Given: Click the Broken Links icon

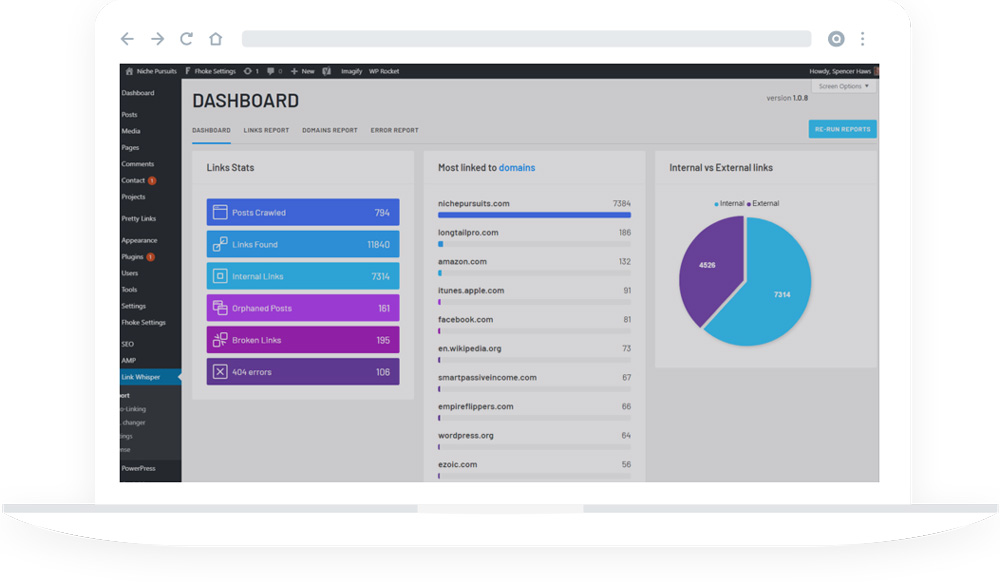Looking at the screenshot, I should coord(220,340).
